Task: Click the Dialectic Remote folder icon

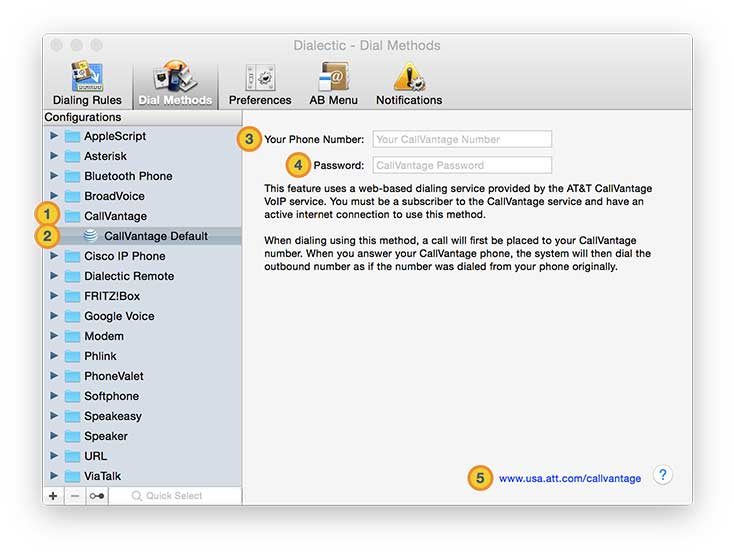Action: click(x=72, y=277)
